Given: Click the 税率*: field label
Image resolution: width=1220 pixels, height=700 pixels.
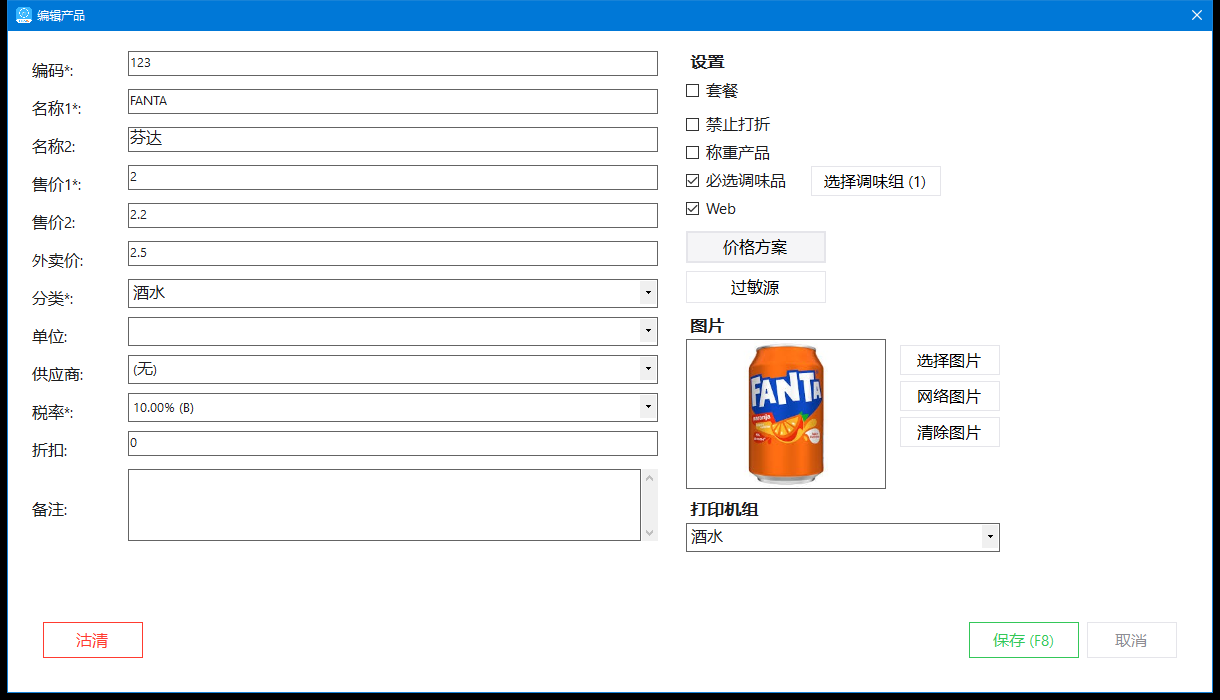Looking at the screenshot, I should point(53,412).
